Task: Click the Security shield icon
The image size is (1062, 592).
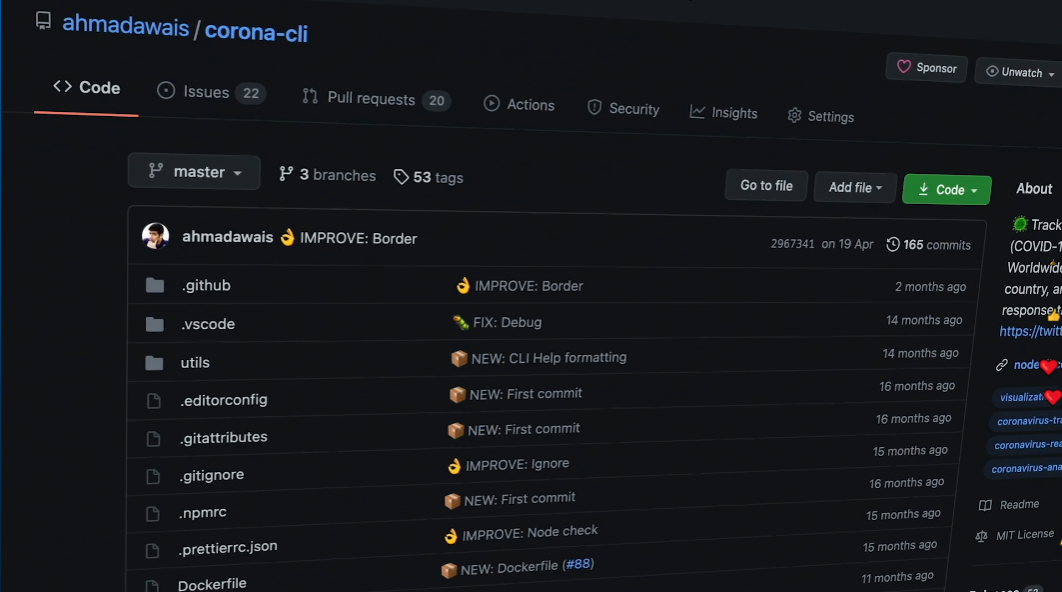Action: coord(595,107)
